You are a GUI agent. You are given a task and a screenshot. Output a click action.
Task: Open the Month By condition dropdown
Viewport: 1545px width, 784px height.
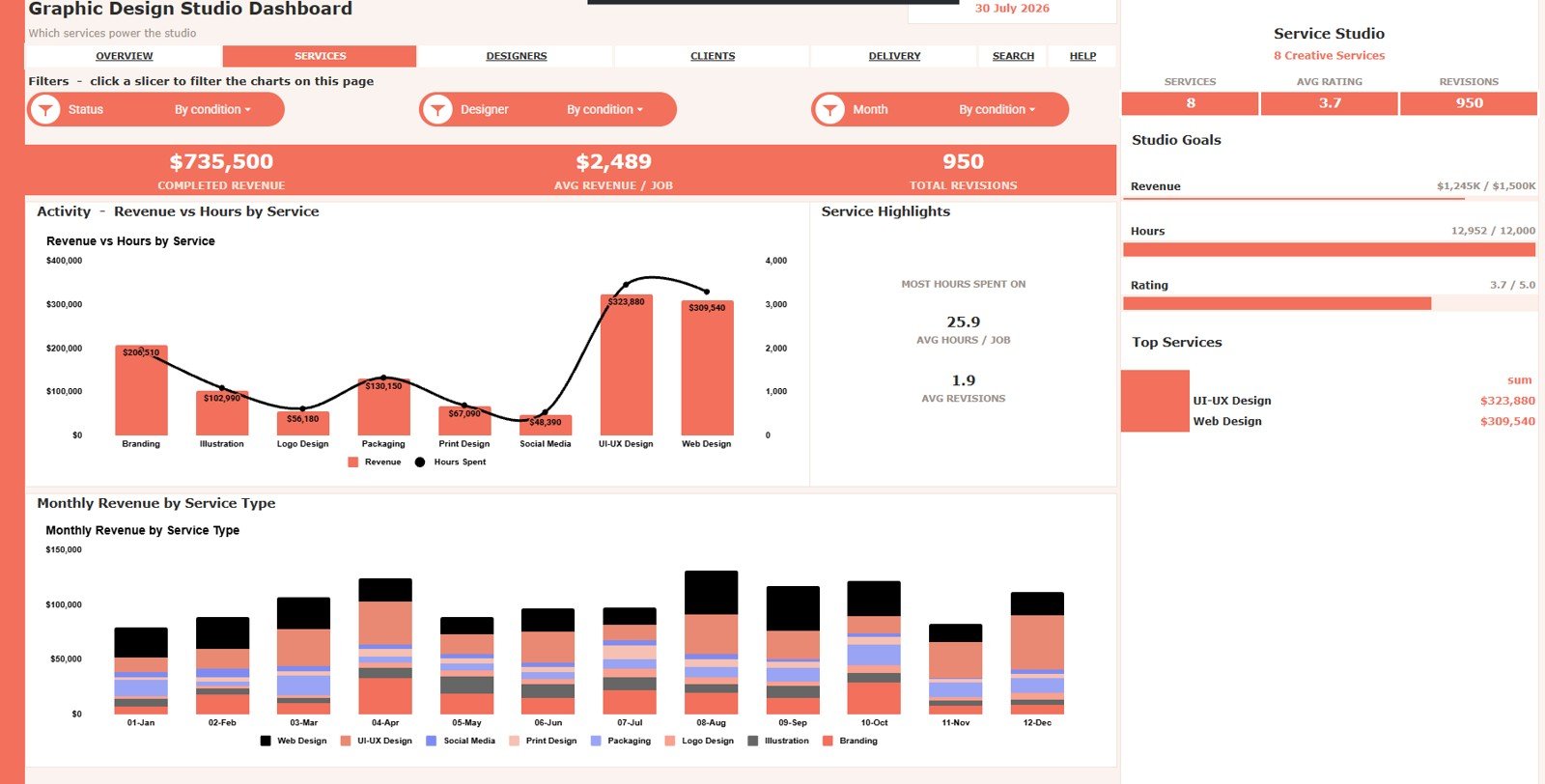[x=997, y=110]
